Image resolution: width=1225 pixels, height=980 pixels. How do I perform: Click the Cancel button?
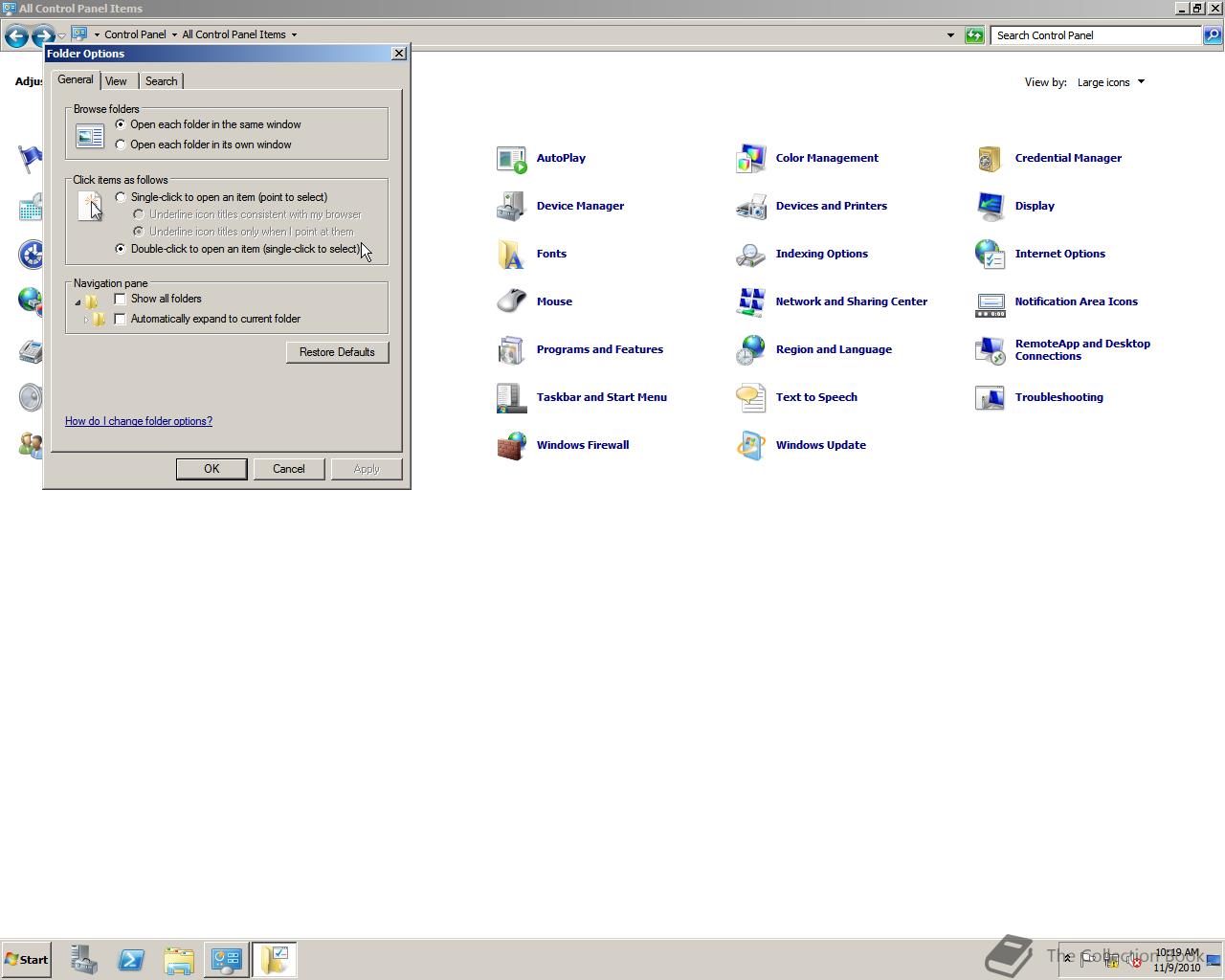click(x=289, y=469)
